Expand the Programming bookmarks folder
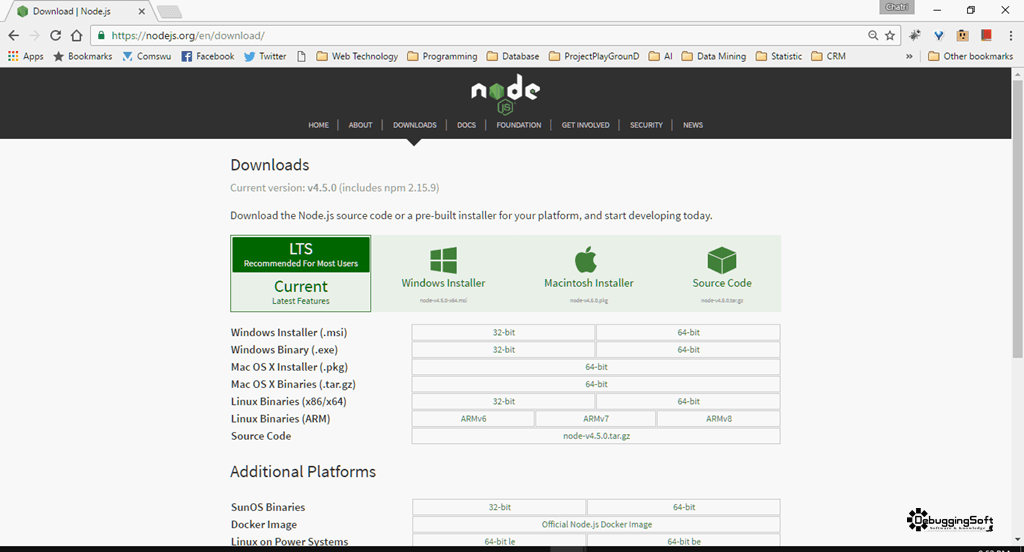Image resolution: width=1024 pixels, height=552 pixels. click(x=442, y=56)
